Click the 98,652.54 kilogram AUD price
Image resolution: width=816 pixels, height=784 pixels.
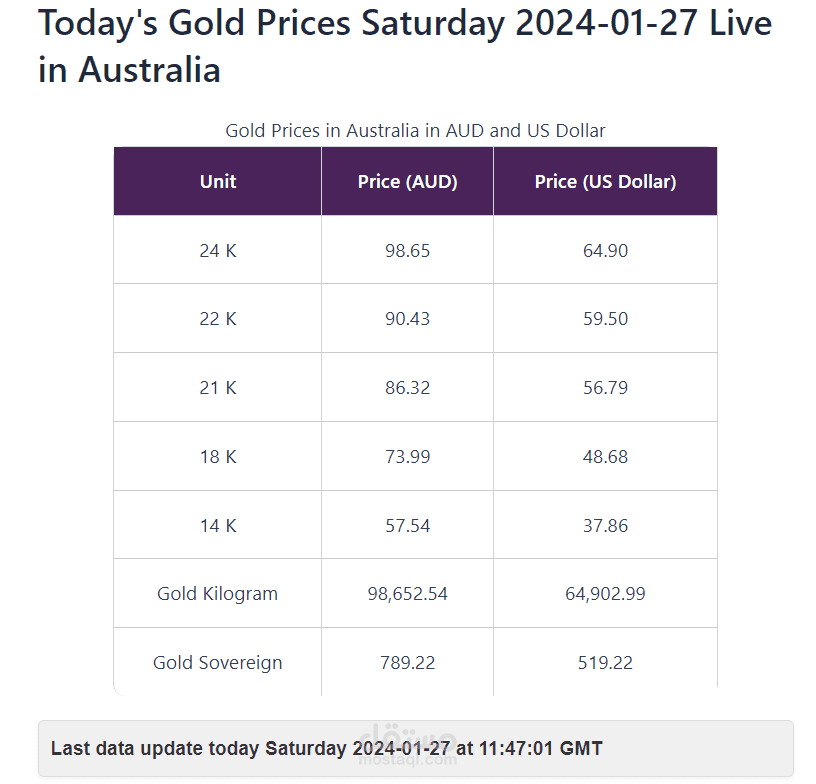(x=407, y=594)
